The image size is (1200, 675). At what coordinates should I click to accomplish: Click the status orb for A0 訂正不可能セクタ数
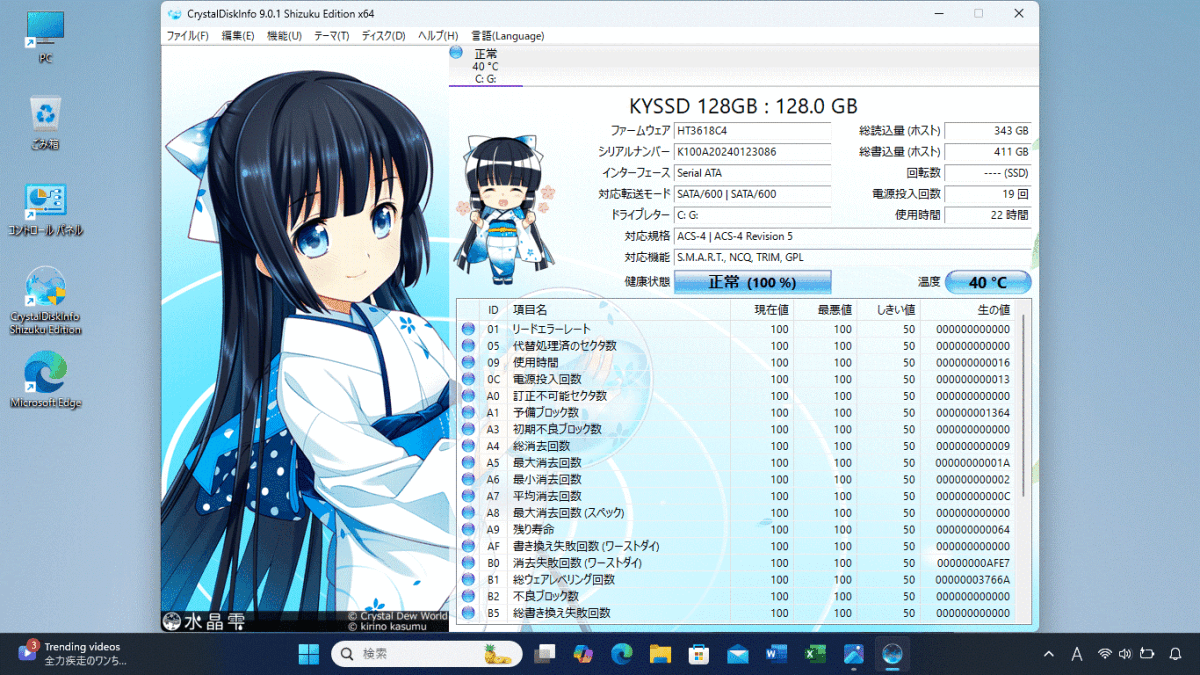pos(468,396)
